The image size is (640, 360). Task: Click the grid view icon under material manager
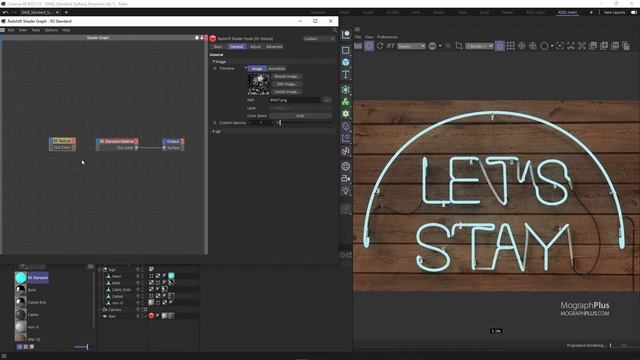[26, 347]
